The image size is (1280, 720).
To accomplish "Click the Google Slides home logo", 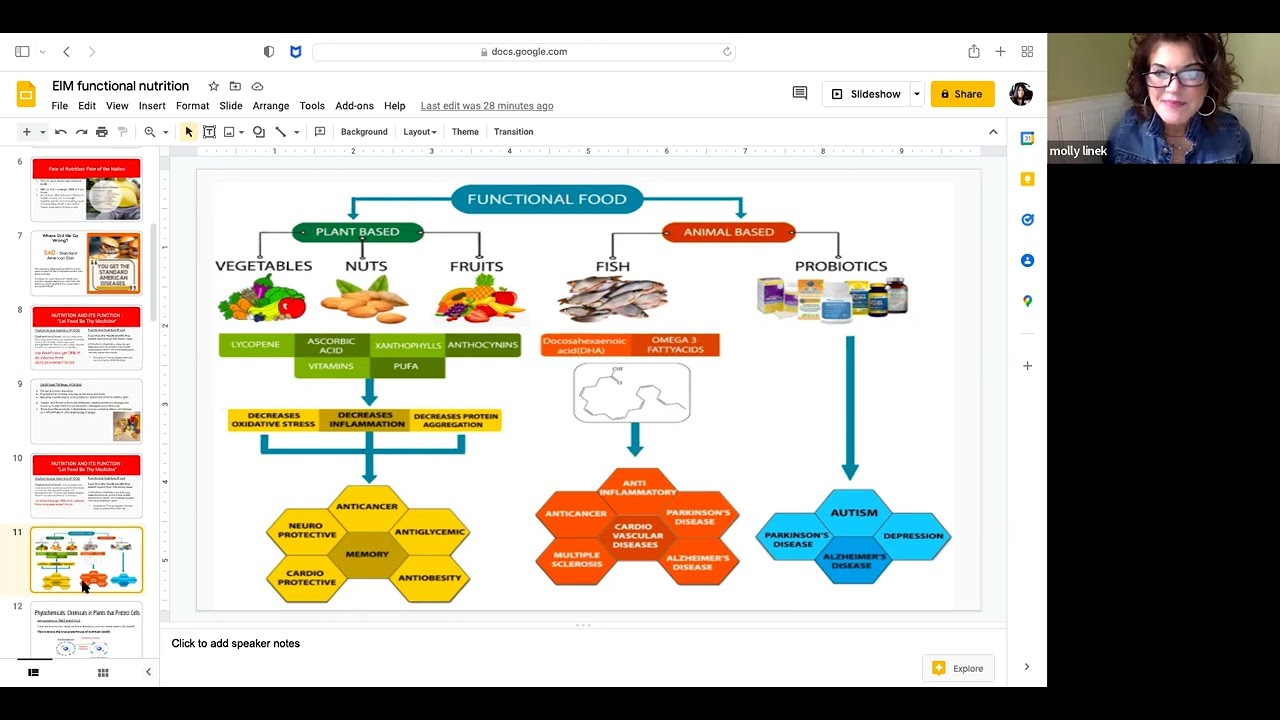I will point(26,95).
